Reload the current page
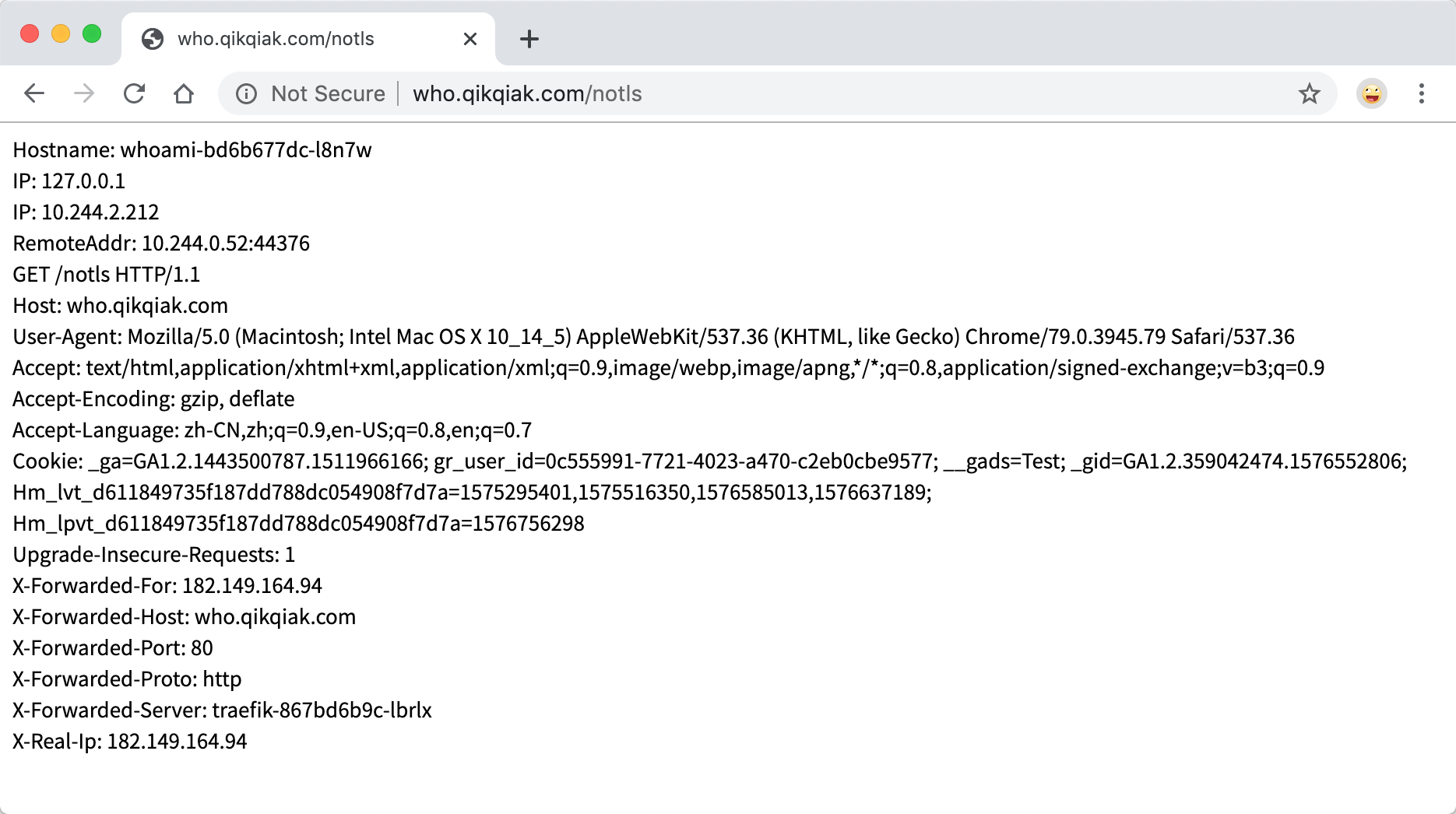 coord(134,93)
